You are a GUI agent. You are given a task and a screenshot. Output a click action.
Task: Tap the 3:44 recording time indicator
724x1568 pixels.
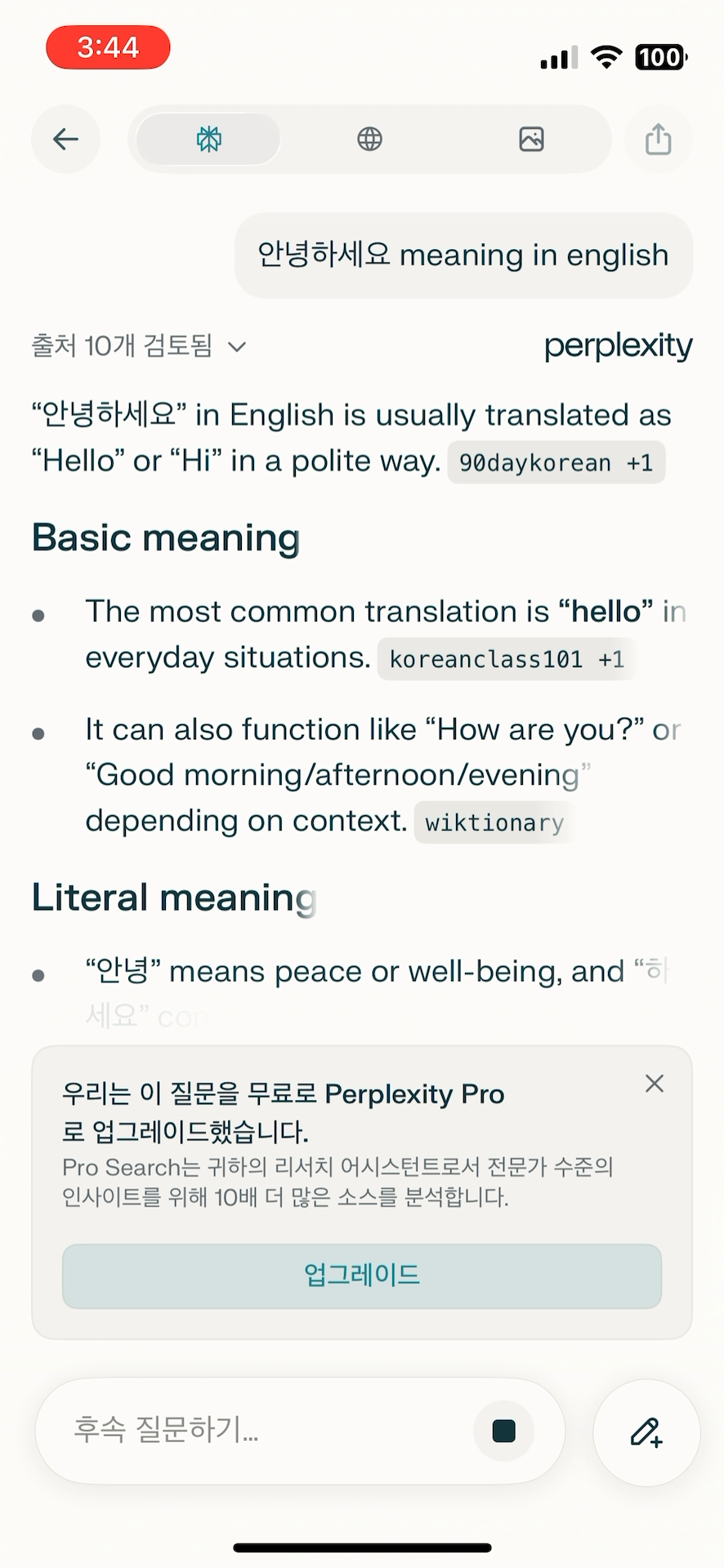coord(108,47)
